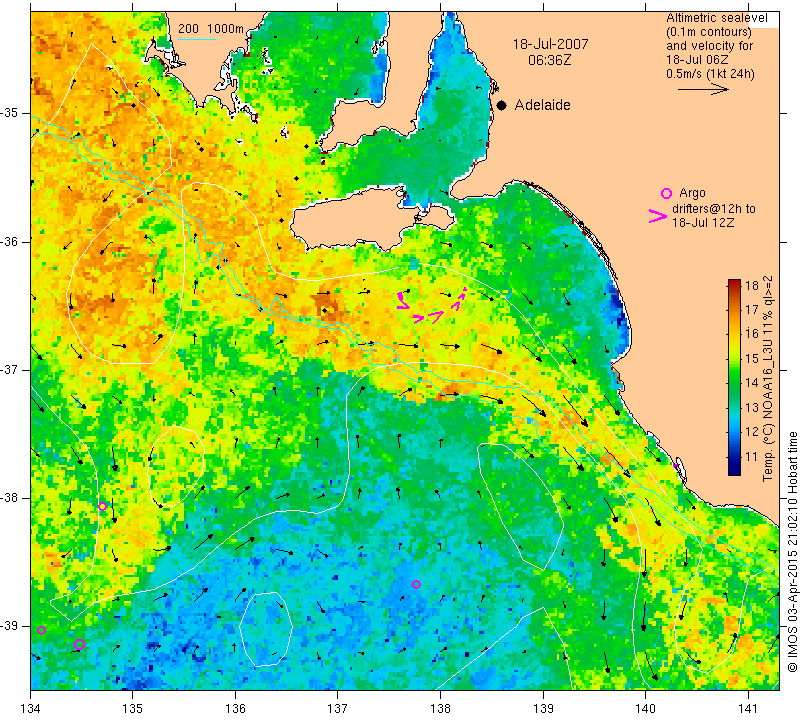Viewport: 800px width, 720px height.
Task: Click the longitude axis label '140'
Action: (645, 708)
